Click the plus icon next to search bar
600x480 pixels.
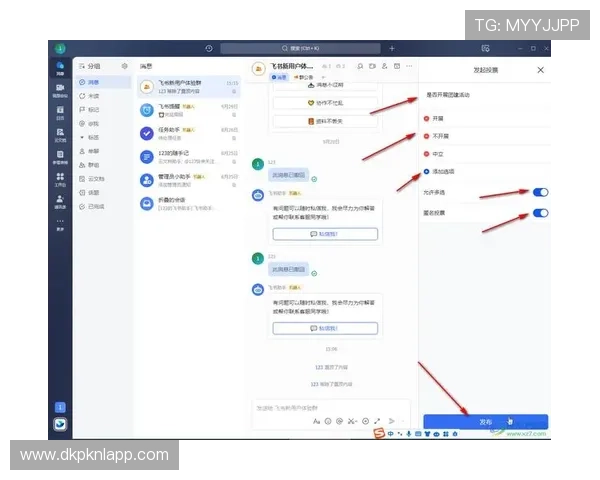coord(392,49)
